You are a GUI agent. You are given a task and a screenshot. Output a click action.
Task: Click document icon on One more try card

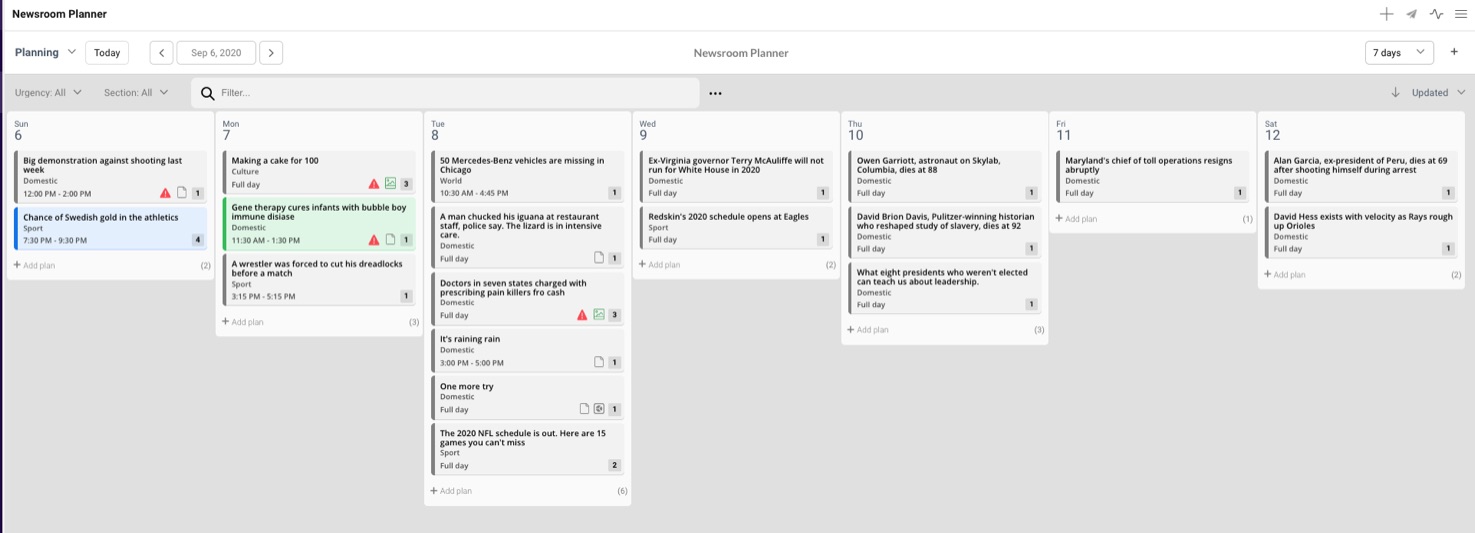[584, 409]
